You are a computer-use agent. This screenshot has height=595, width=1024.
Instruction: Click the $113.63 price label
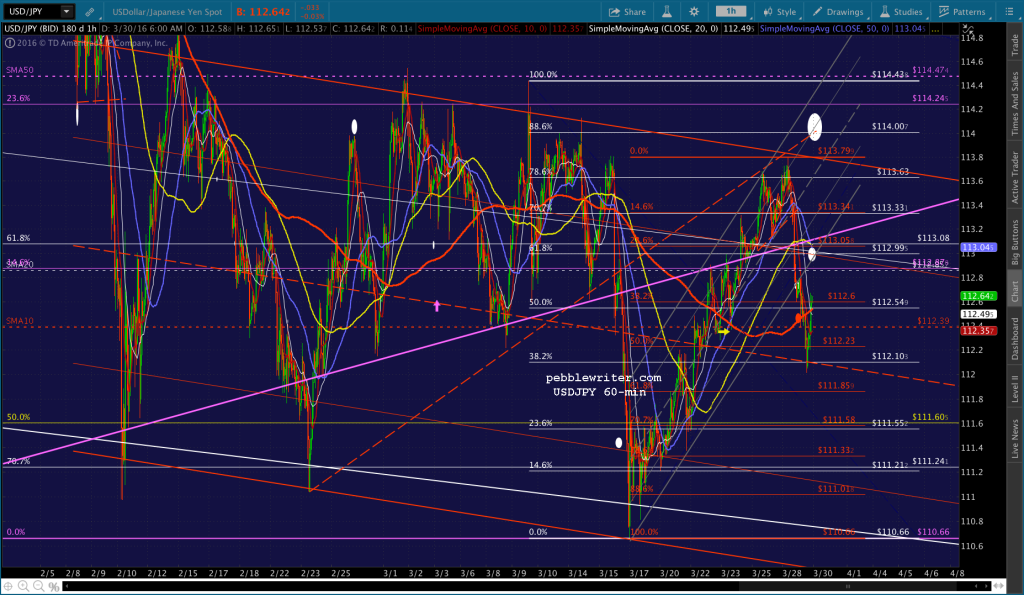(x=893, y=172)
